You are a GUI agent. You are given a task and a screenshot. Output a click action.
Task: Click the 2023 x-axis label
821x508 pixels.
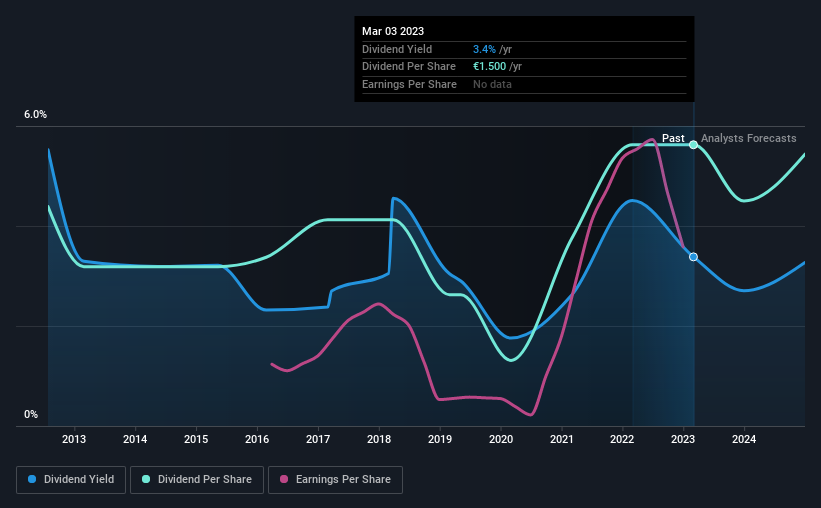(x=683, y=439)
